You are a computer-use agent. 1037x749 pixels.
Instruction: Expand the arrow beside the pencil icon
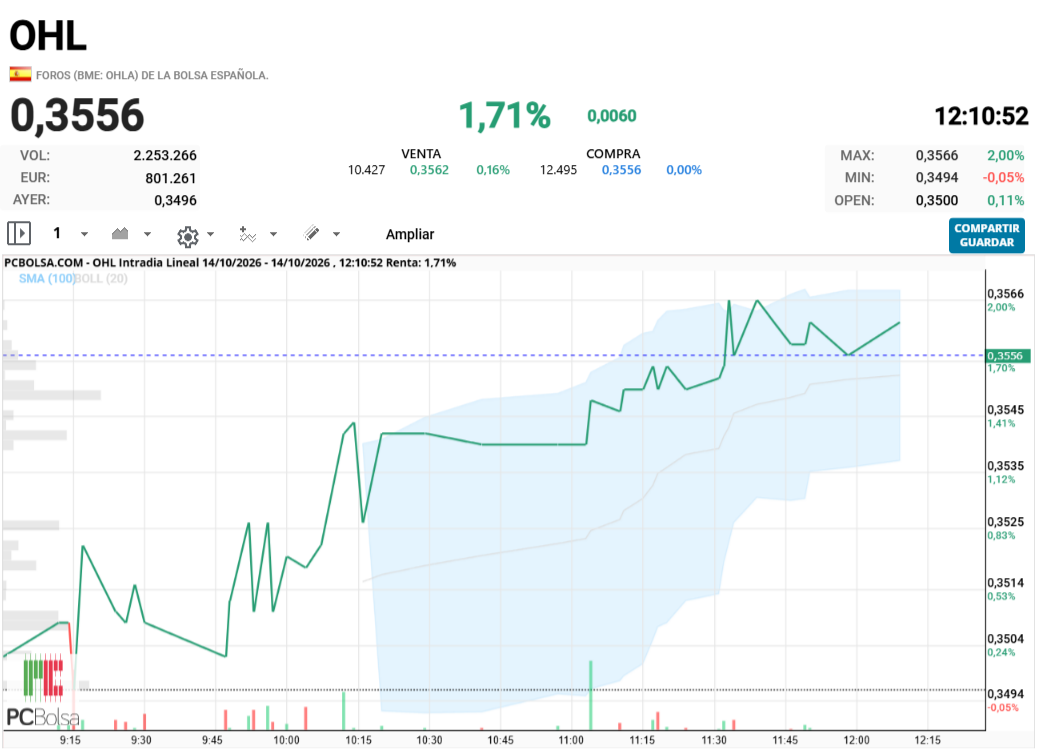(x=336, y=234)
